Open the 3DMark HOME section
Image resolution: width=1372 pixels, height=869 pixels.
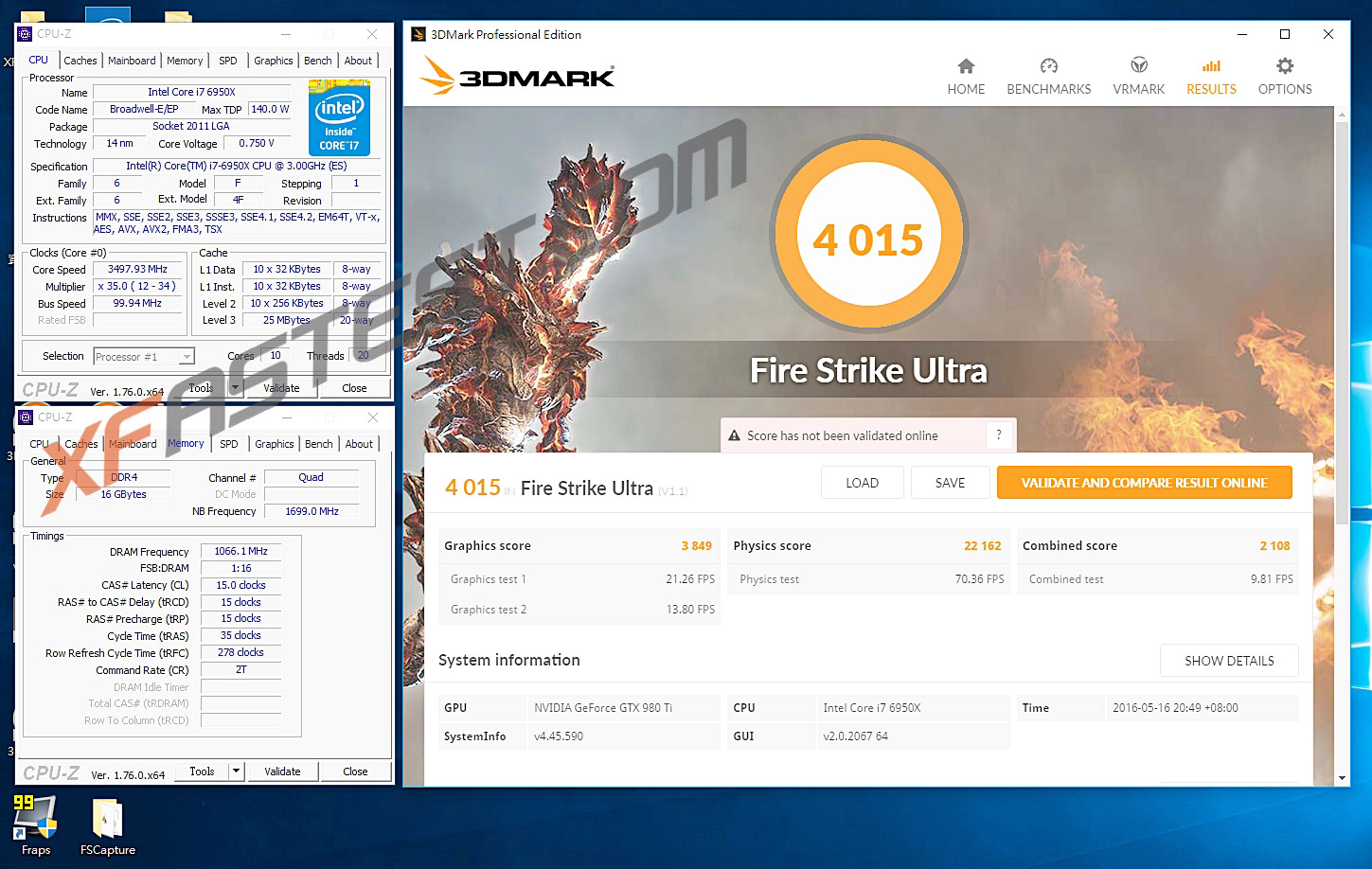click(x=966, y=77)
